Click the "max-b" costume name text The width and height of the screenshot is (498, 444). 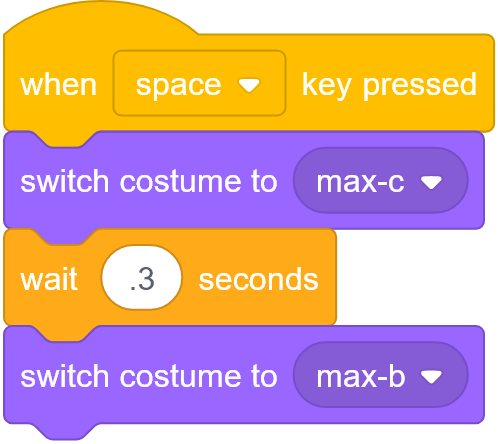coord(361,376)
